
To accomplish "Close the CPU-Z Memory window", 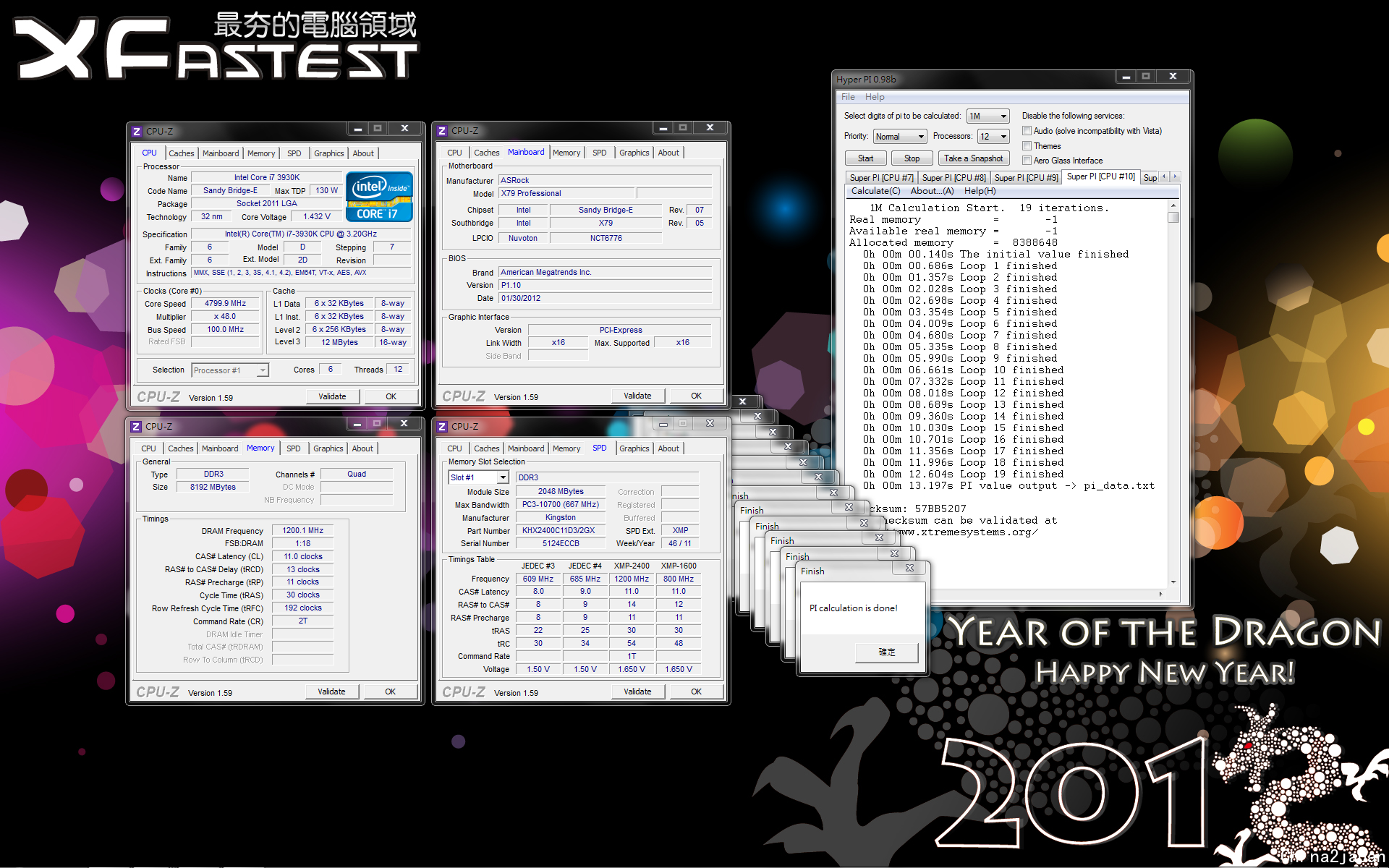I will click(404, 423).
